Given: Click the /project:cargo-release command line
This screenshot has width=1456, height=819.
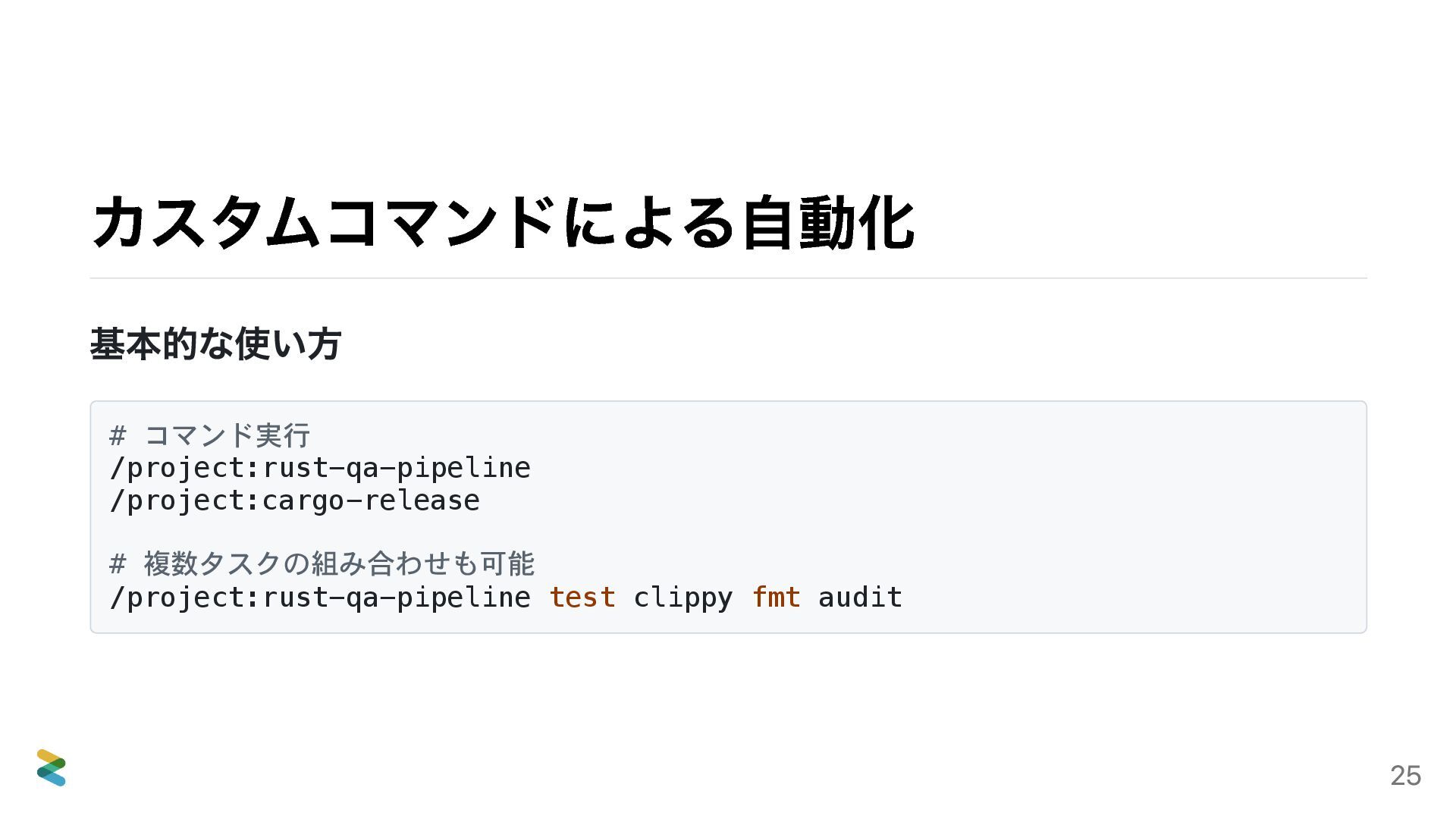Looking at the screenshot, I should coord(295,500).
